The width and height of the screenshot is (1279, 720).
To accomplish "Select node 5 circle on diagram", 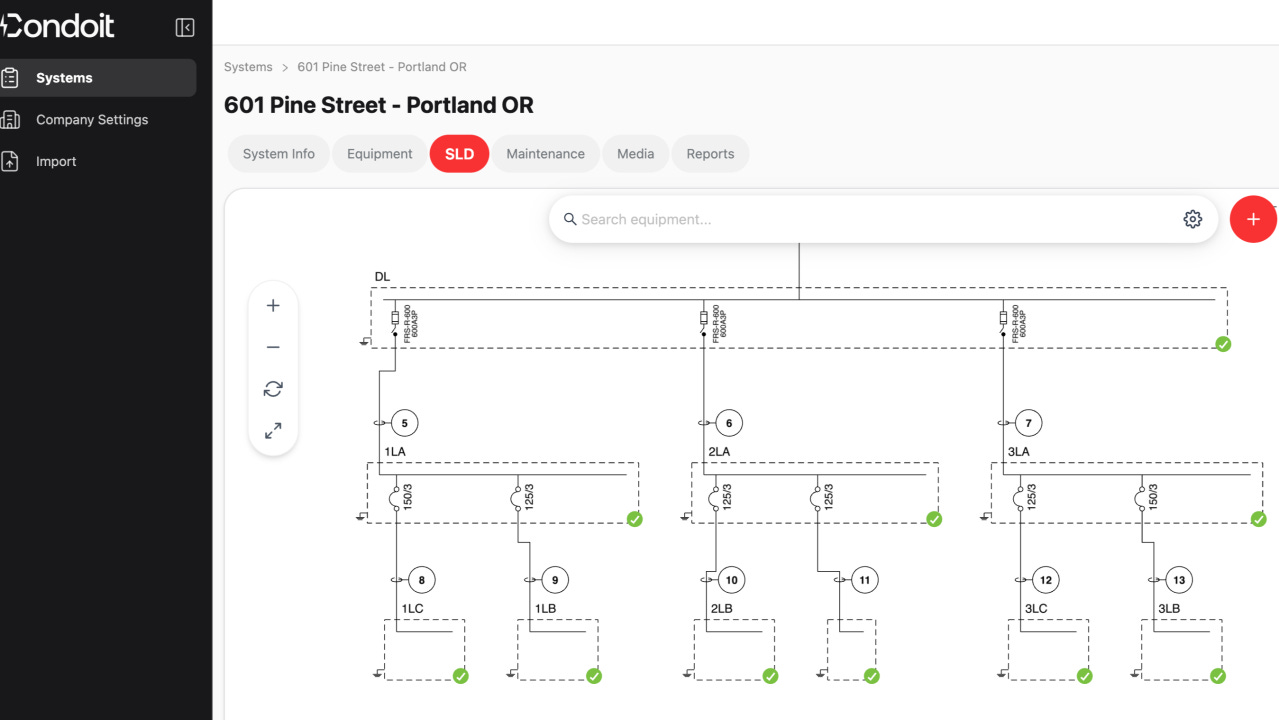I will (404, 423).
